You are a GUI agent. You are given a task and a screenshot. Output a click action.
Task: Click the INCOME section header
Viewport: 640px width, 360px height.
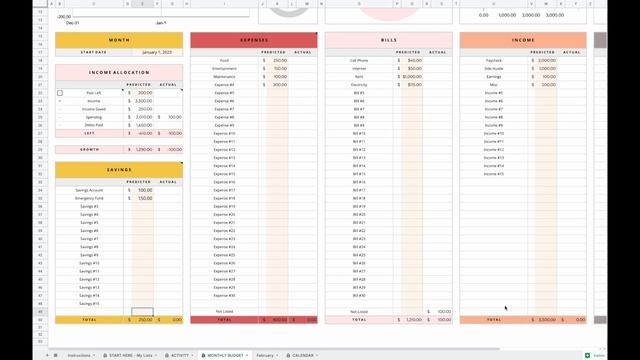pyautogui.click(x=523, y=40)
